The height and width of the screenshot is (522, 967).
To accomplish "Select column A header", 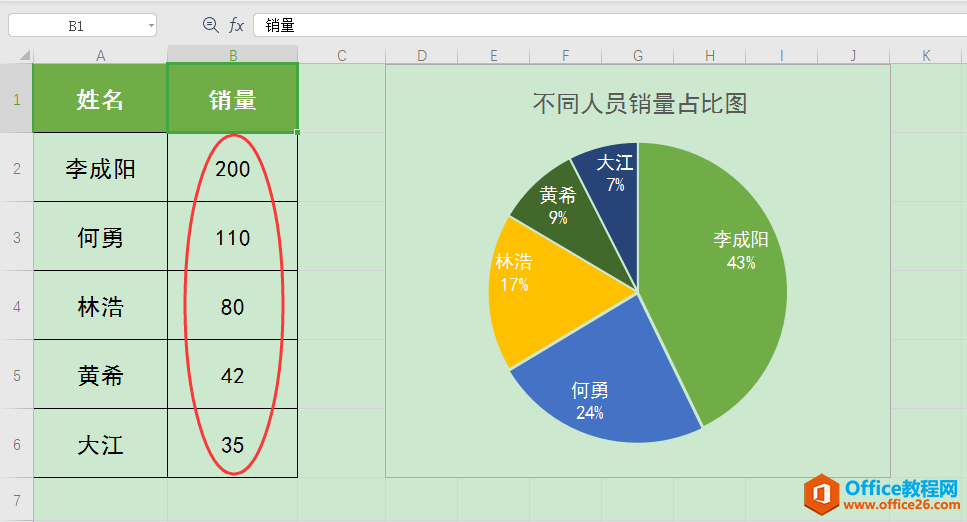I will [100, 55].
